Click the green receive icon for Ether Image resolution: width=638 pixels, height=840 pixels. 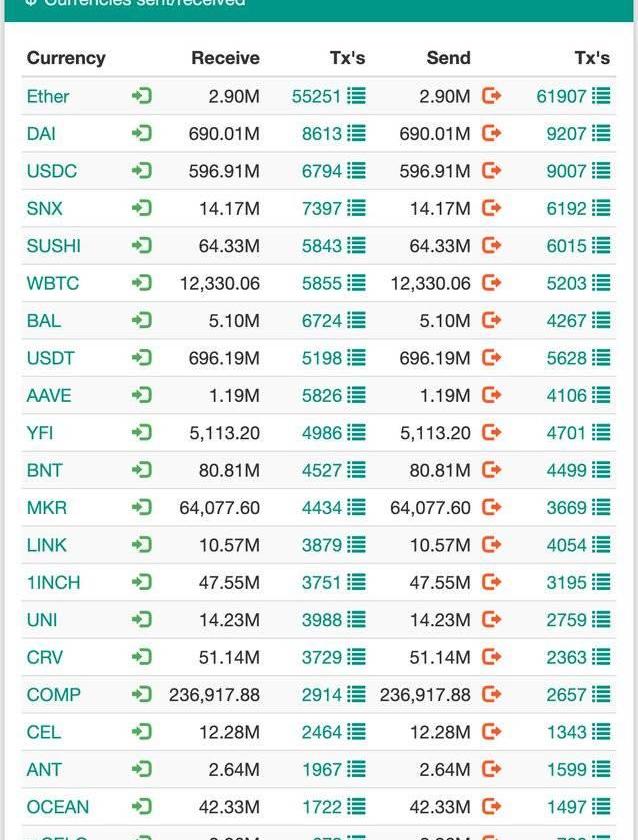[142, 96]
